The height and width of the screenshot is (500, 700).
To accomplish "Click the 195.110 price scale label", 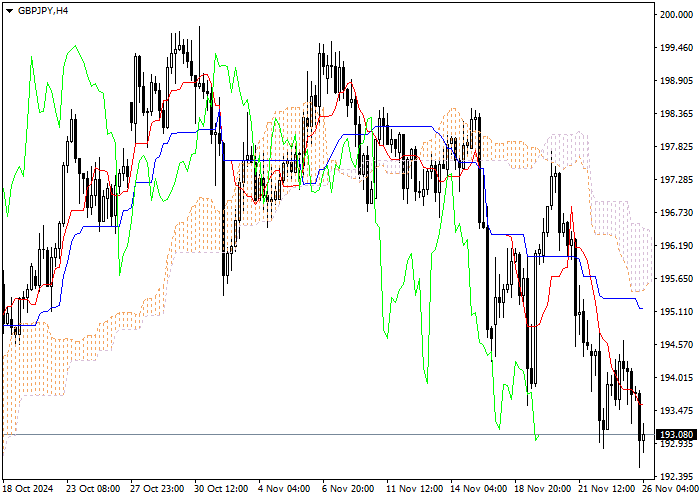I will (676, 312).
